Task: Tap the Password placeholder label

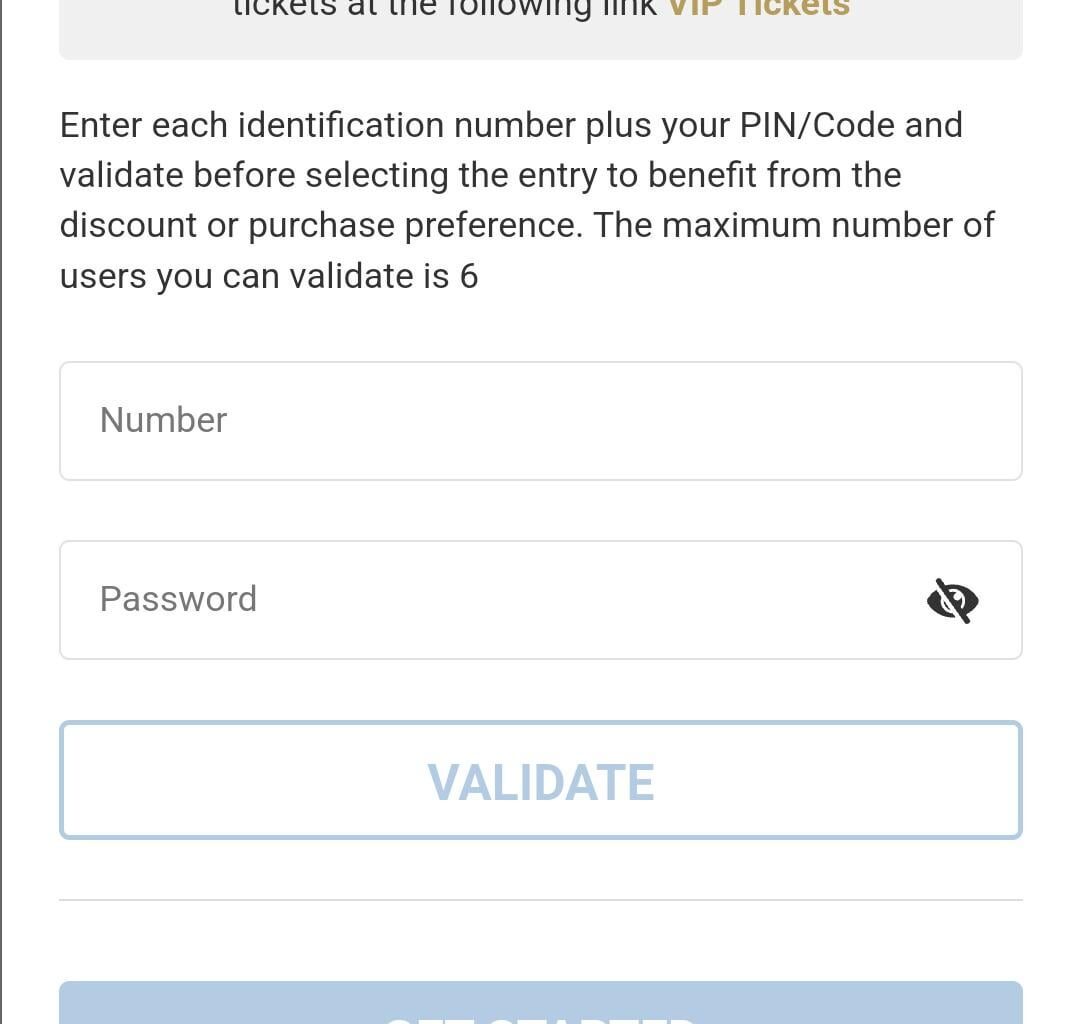Action: coord(178,599)
